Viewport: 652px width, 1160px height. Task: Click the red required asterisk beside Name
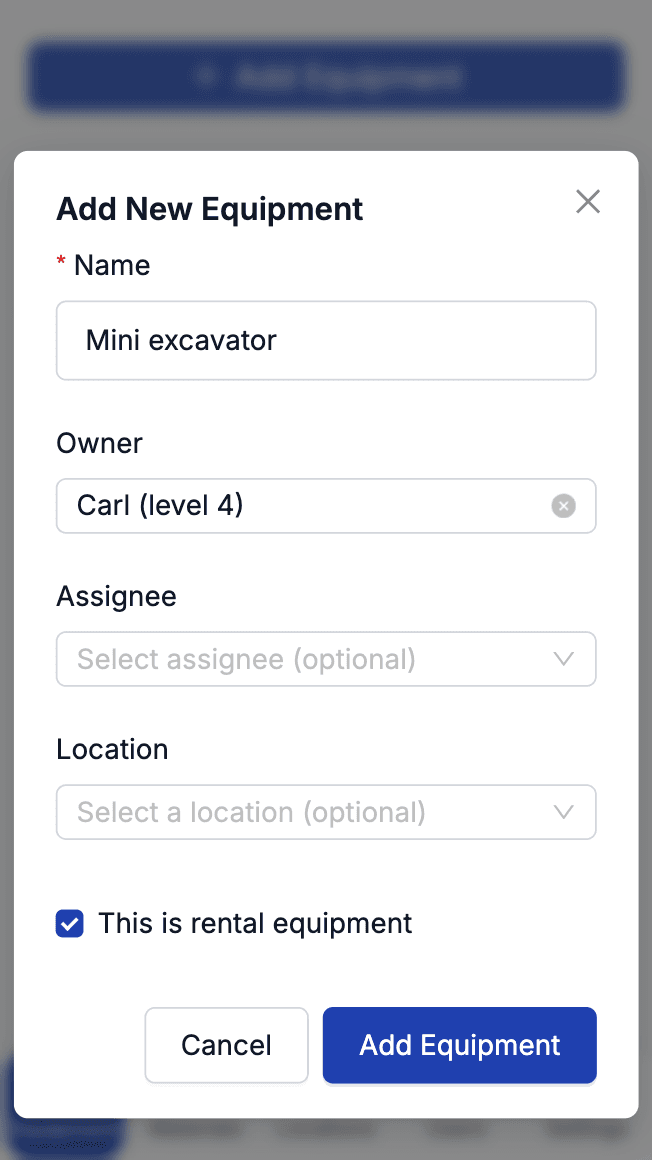tap(61, 263)
